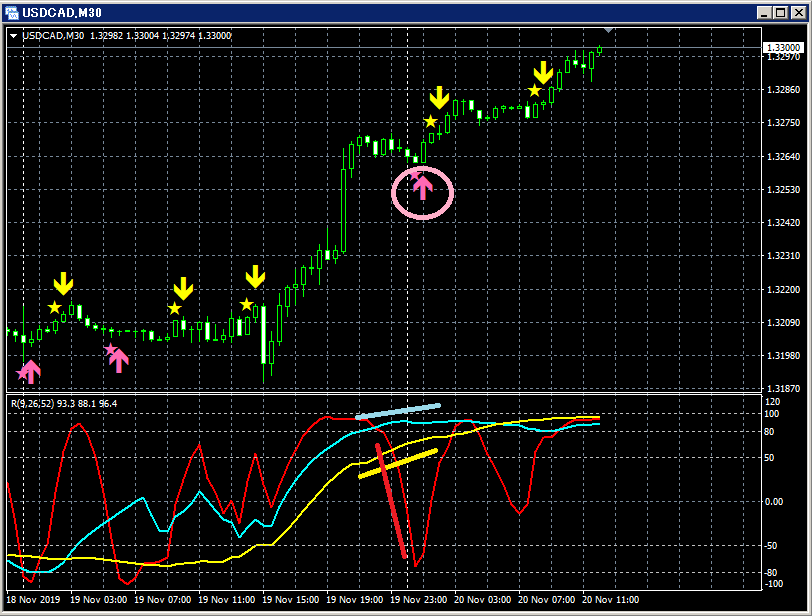The image size is (812, 616).
Task: Maximize the USDCAD,M30 chart window
Action: [781, 12]
